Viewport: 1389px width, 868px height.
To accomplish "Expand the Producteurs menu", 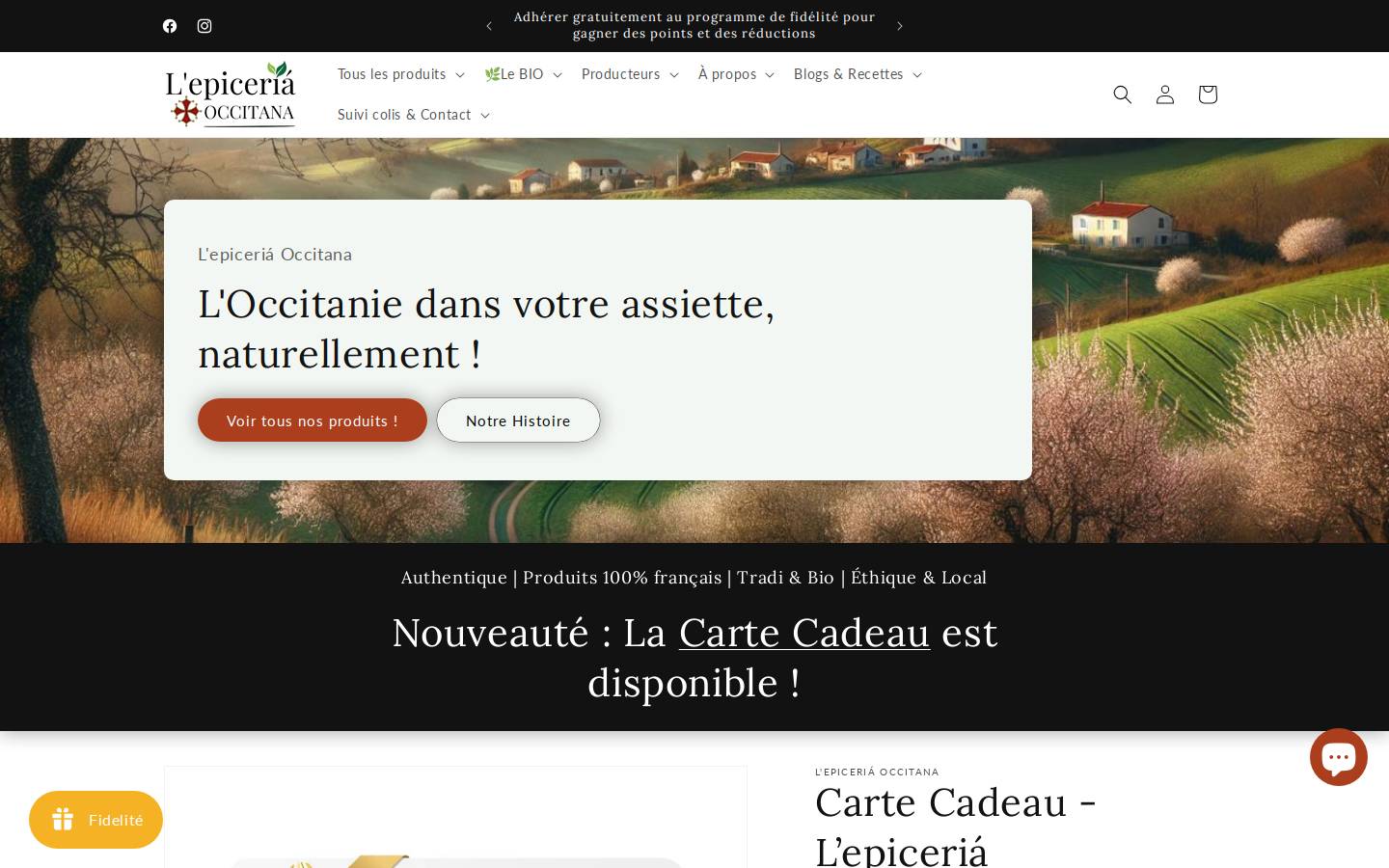I will click(630, 74).
